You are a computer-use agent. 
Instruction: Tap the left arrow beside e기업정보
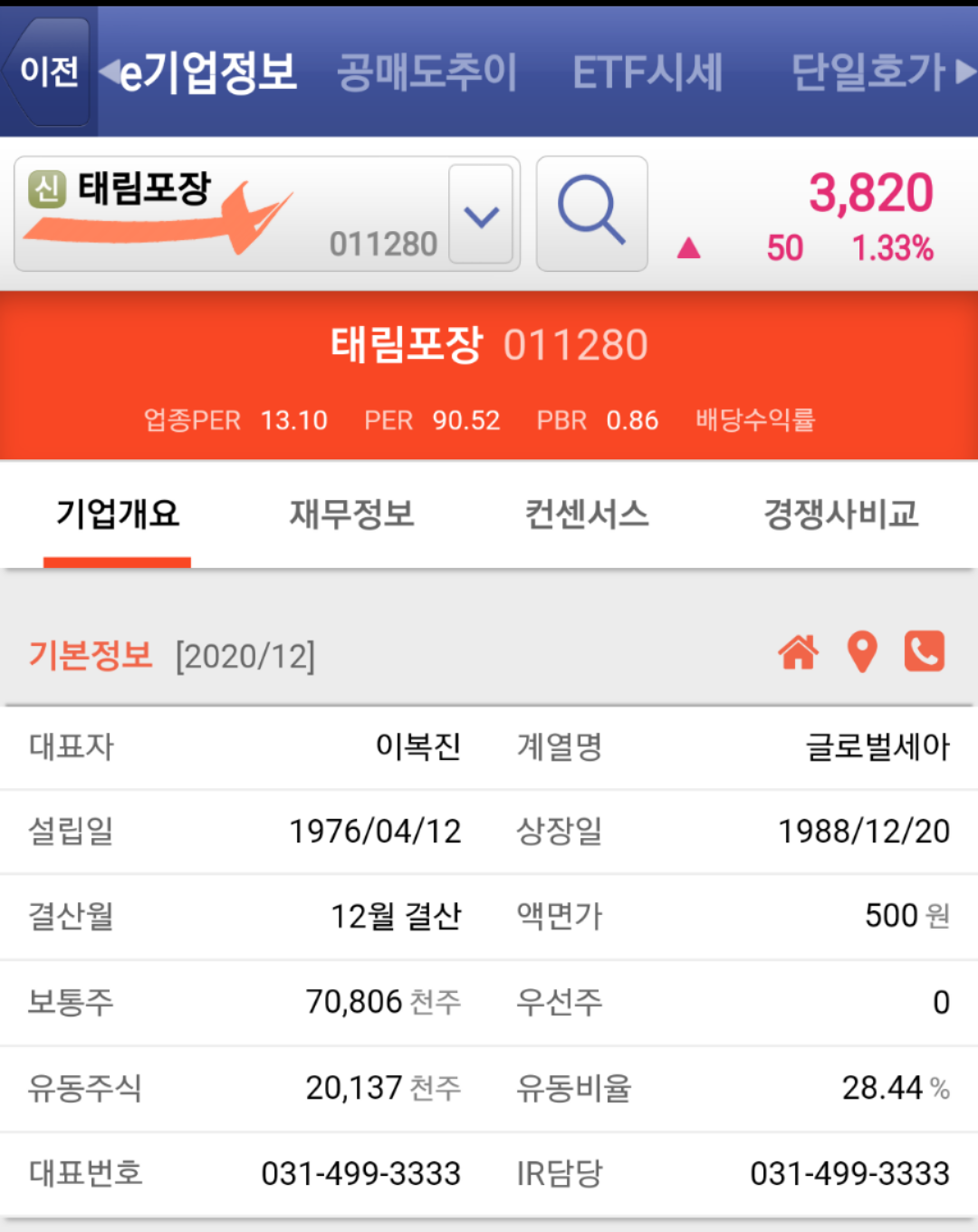110,72
